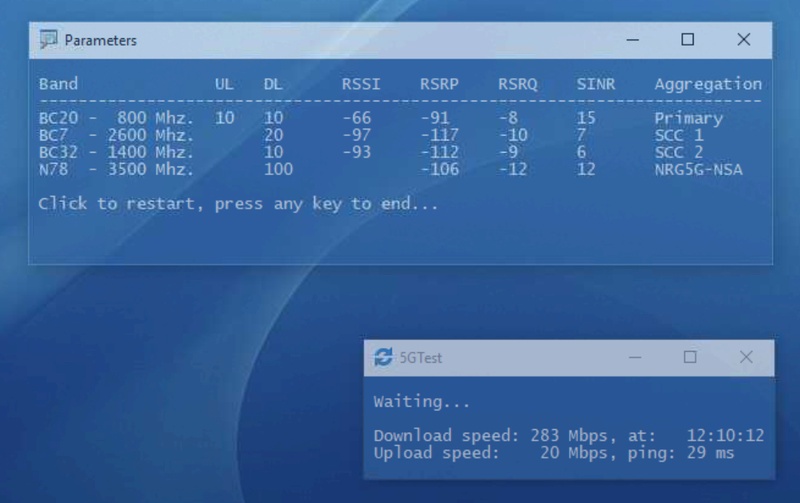This screenshot has width=800, height=503.
Task: Click the RSRQ column header
Action: (518, 84)
